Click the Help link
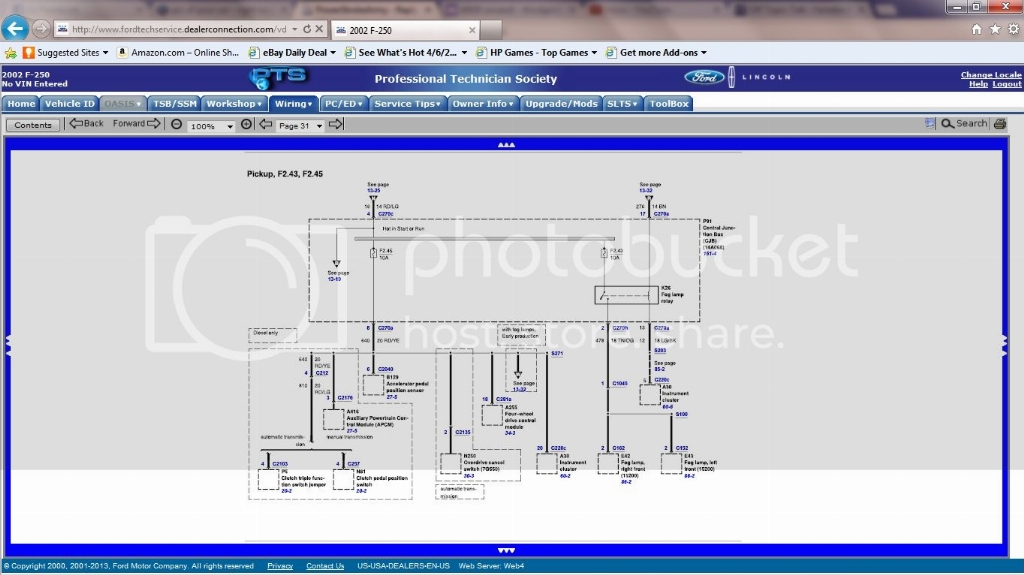The image size is (1024, 575). click(x=978, y=84)
